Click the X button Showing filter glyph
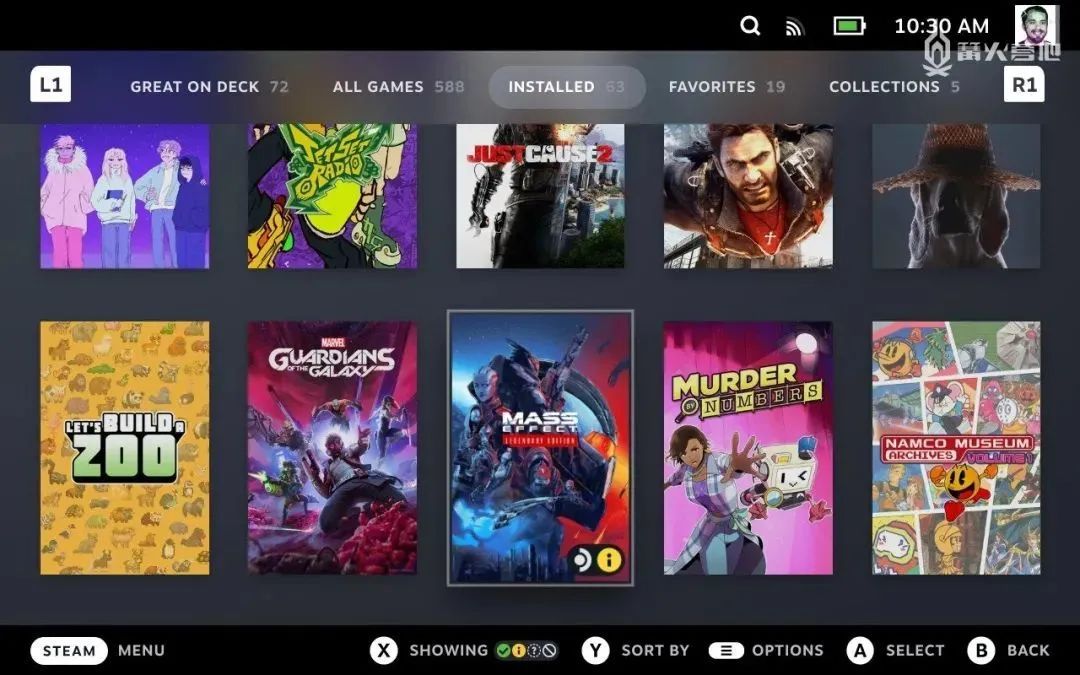 [x=384, y=650]
